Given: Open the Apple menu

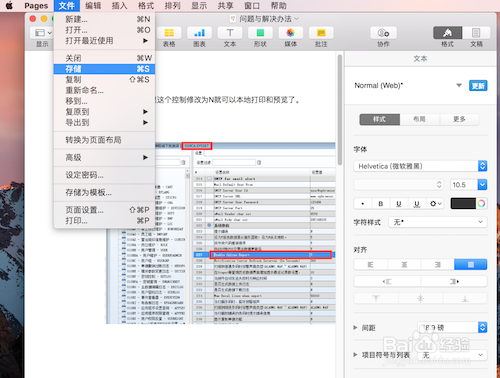Looking at the screenshot, I should coord(9,5).
